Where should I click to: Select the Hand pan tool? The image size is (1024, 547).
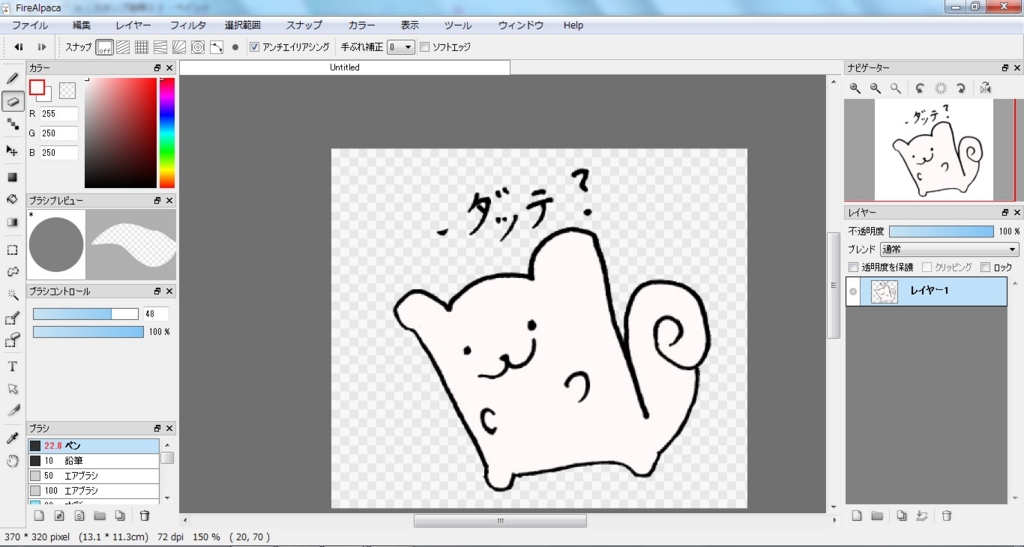point(12,461)
